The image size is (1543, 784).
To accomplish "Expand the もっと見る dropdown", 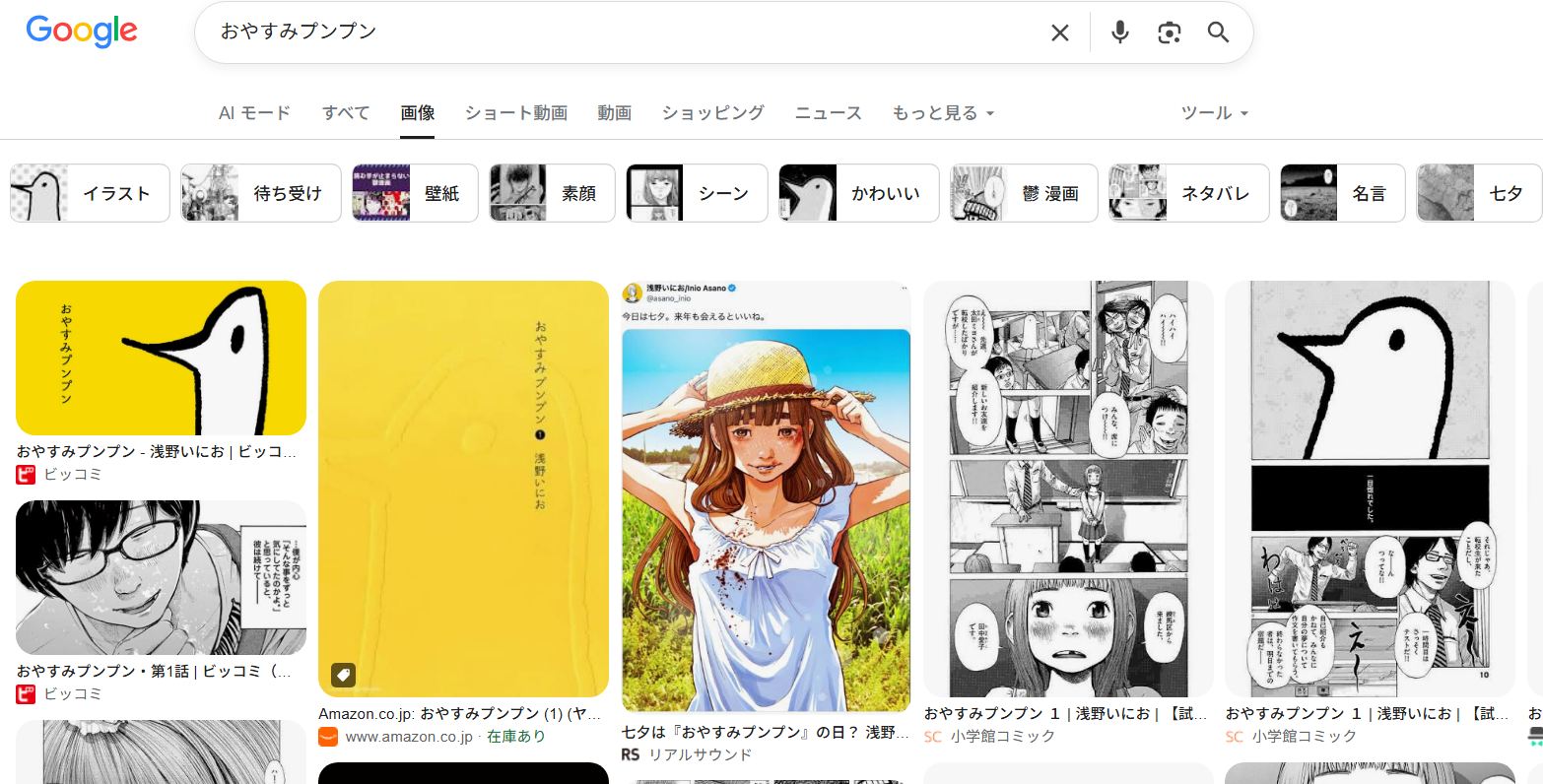I will point(943,113).
